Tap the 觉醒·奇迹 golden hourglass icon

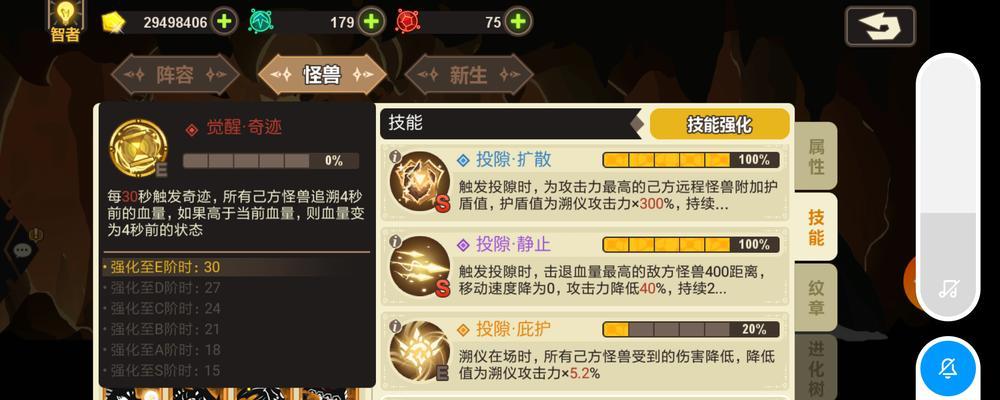(138, 148)
